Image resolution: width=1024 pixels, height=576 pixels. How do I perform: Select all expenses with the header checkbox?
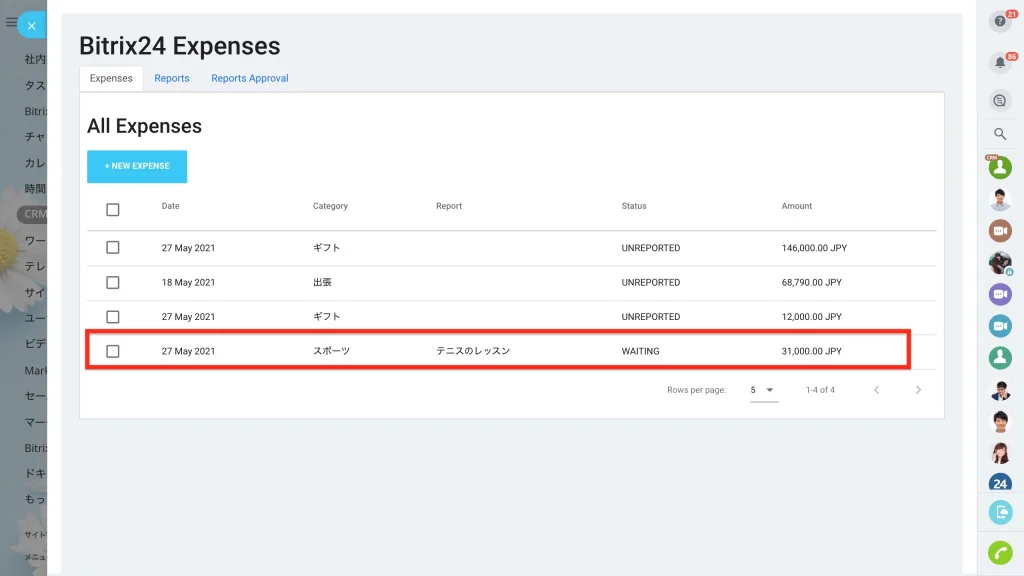click(112, 210)
